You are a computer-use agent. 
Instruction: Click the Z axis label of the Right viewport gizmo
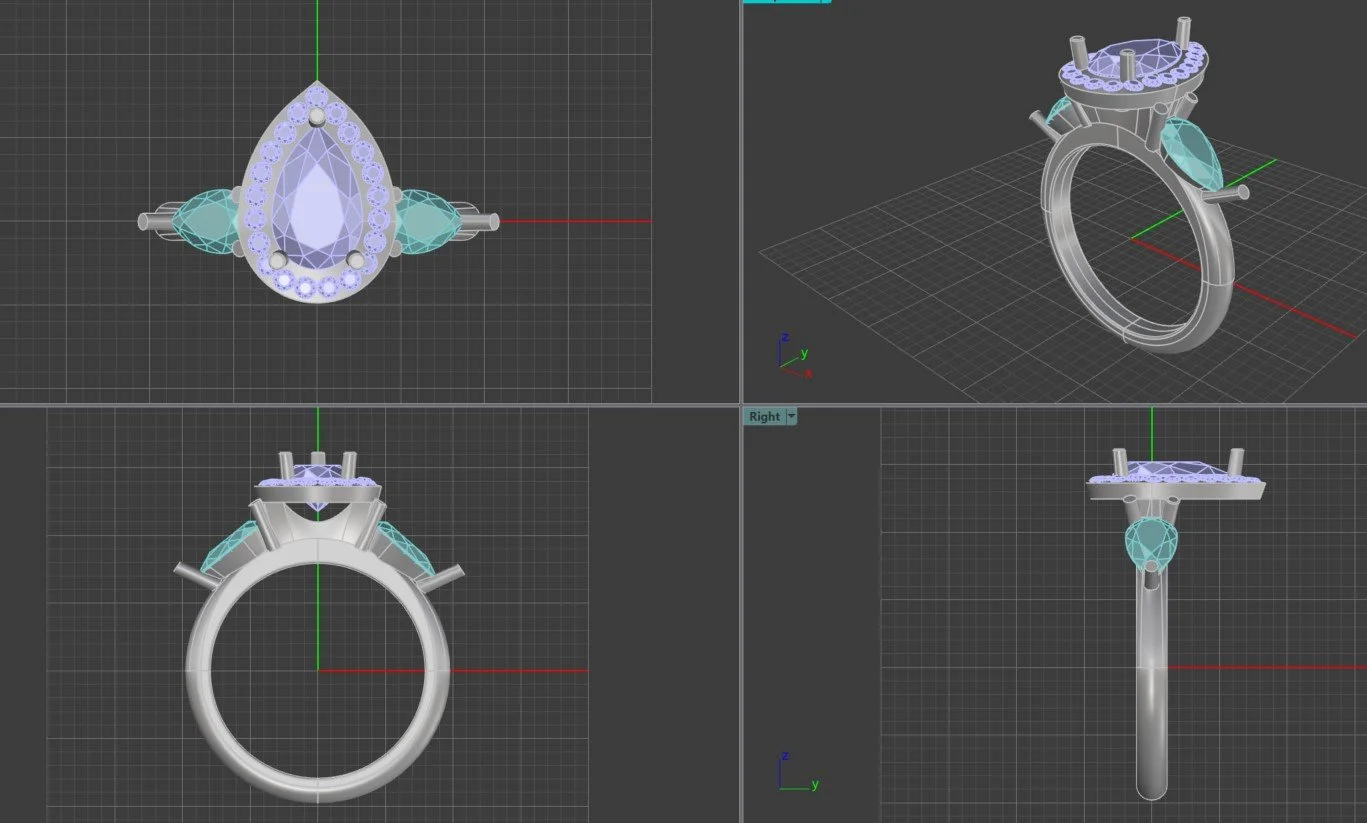[785, 755]
